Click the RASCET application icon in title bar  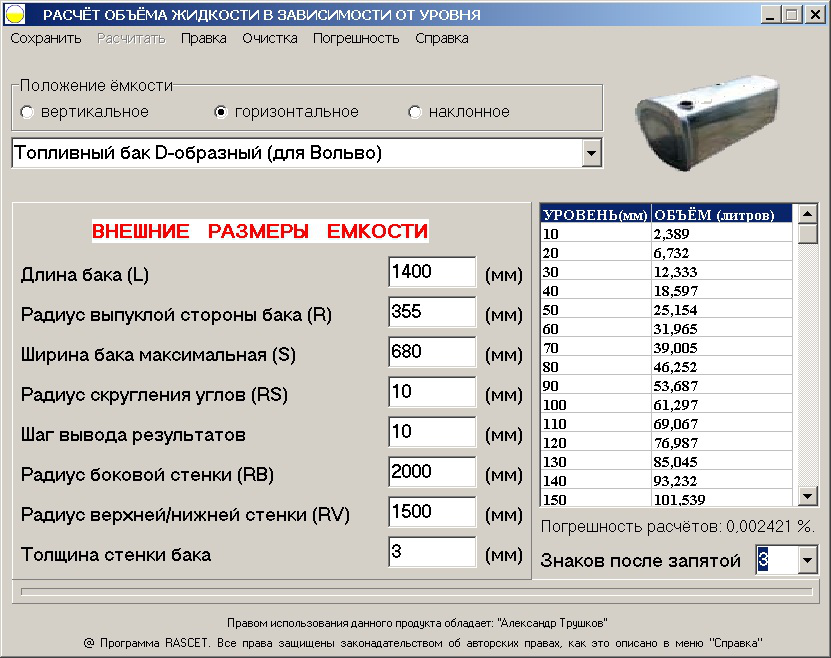[16, 13]
